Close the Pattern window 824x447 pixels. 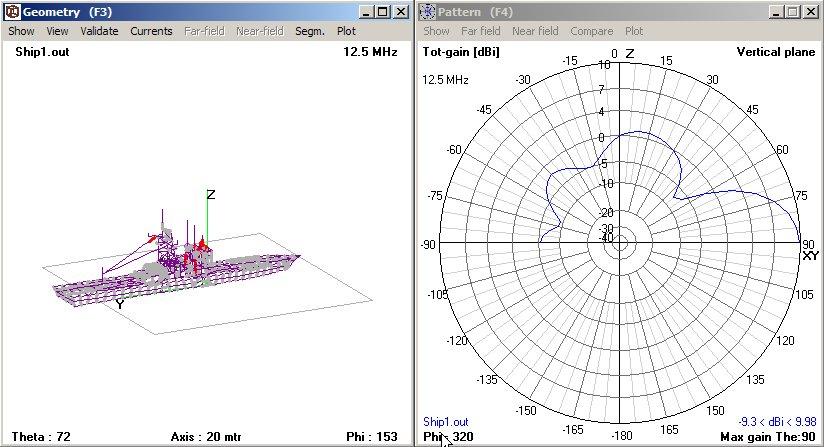click(811, 12)
